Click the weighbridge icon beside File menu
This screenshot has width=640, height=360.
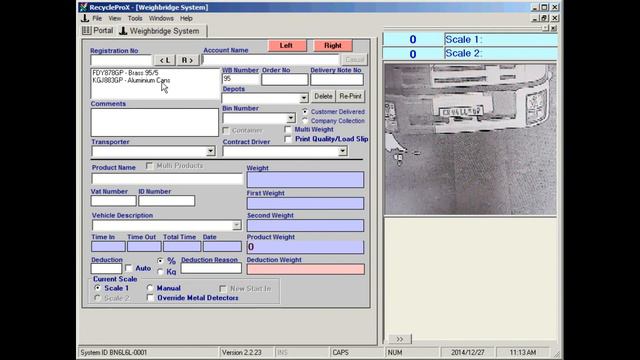(x=85, y=18)
